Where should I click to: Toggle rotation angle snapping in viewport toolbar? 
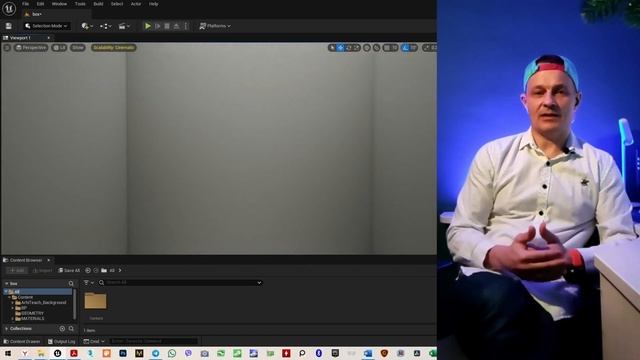[x=405, y=48]
